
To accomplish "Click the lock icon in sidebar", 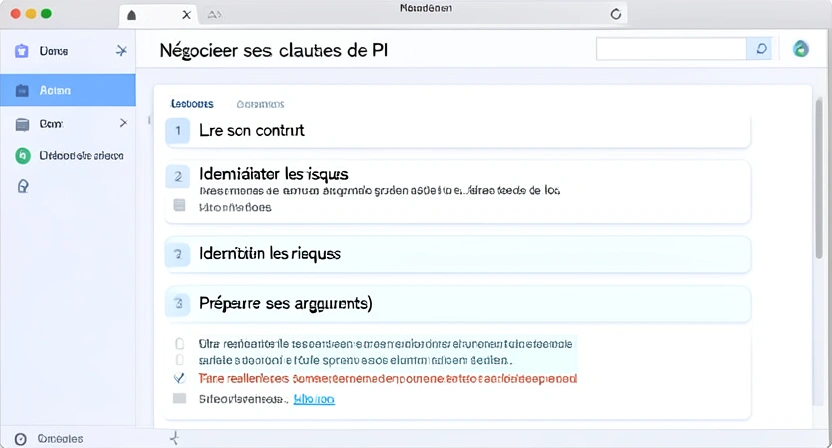I will tap(23, 186).
